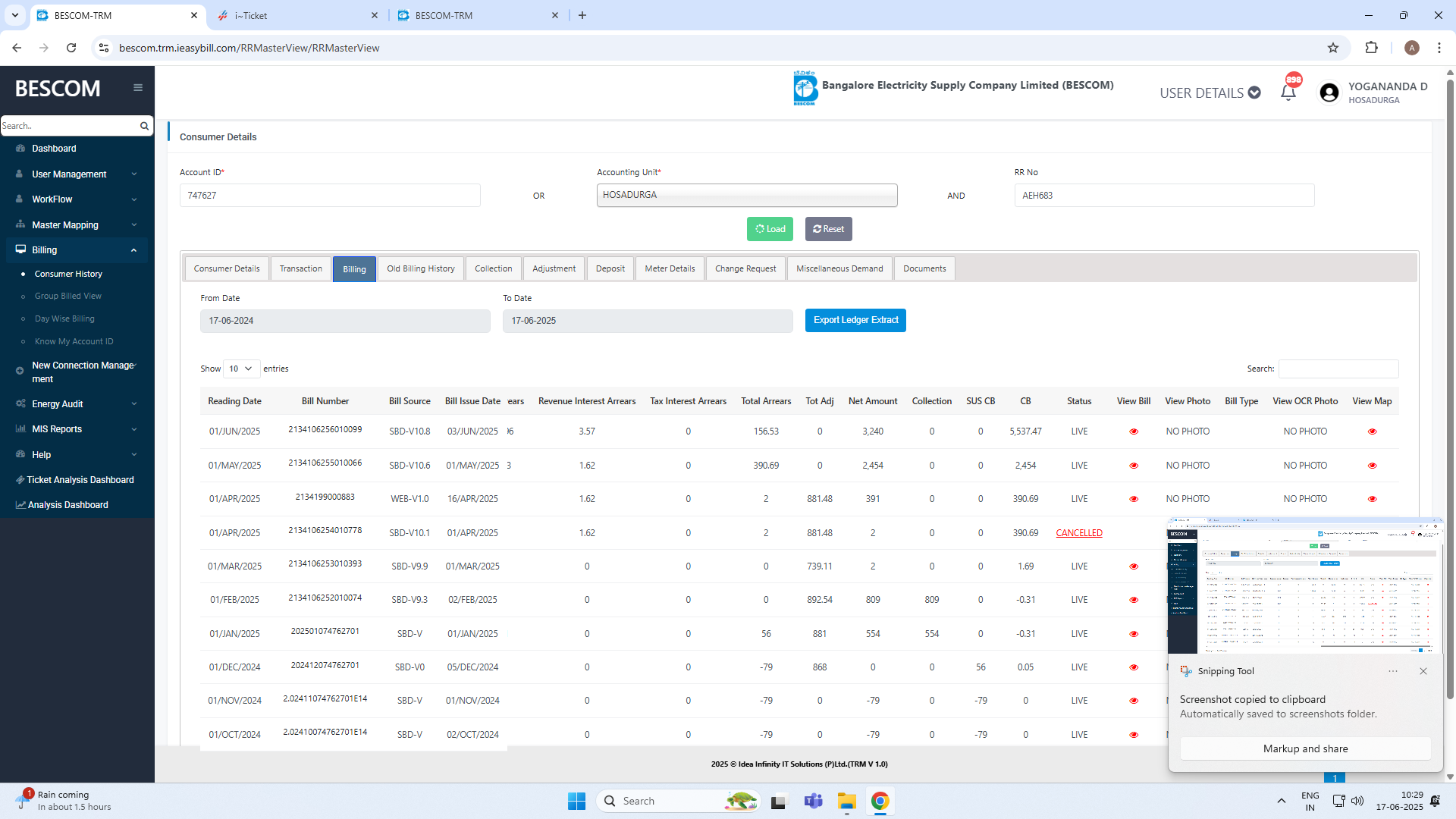The height and width of the screenshot is (819, 1456).
Task: Open the Collection tab
Action: coord(494,268)
